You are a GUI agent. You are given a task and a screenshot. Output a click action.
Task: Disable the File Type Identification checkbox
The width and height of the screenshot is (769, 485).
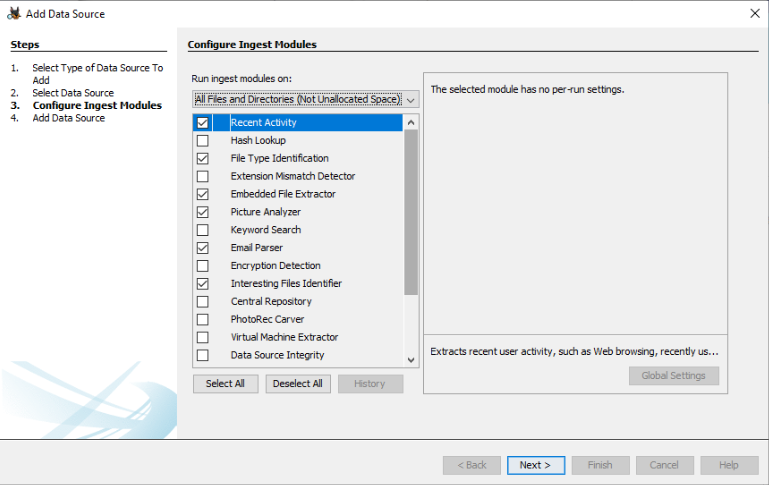(x=203, y=159)
